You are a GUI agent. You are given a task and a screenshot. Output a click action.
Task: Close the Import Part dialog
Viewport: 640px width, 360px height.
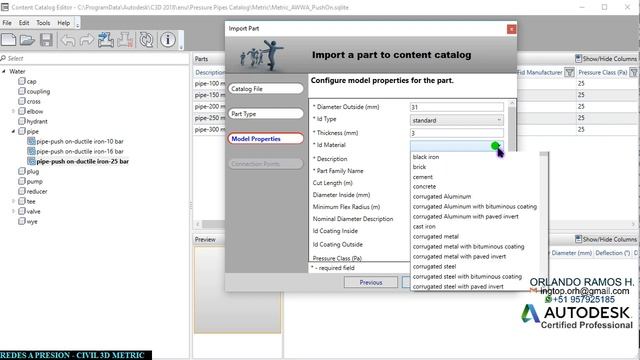511,29
